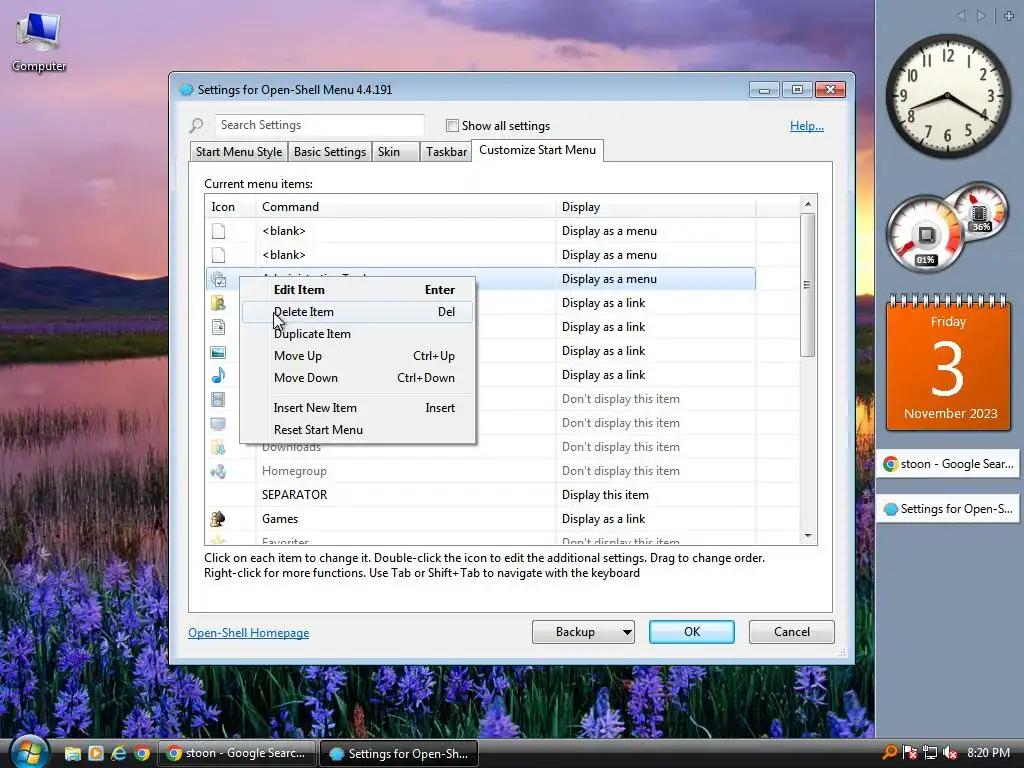Viewport: 1024px width, 768px height.
Task: Enable Show all settings checkbox
Action: point(452,125)
